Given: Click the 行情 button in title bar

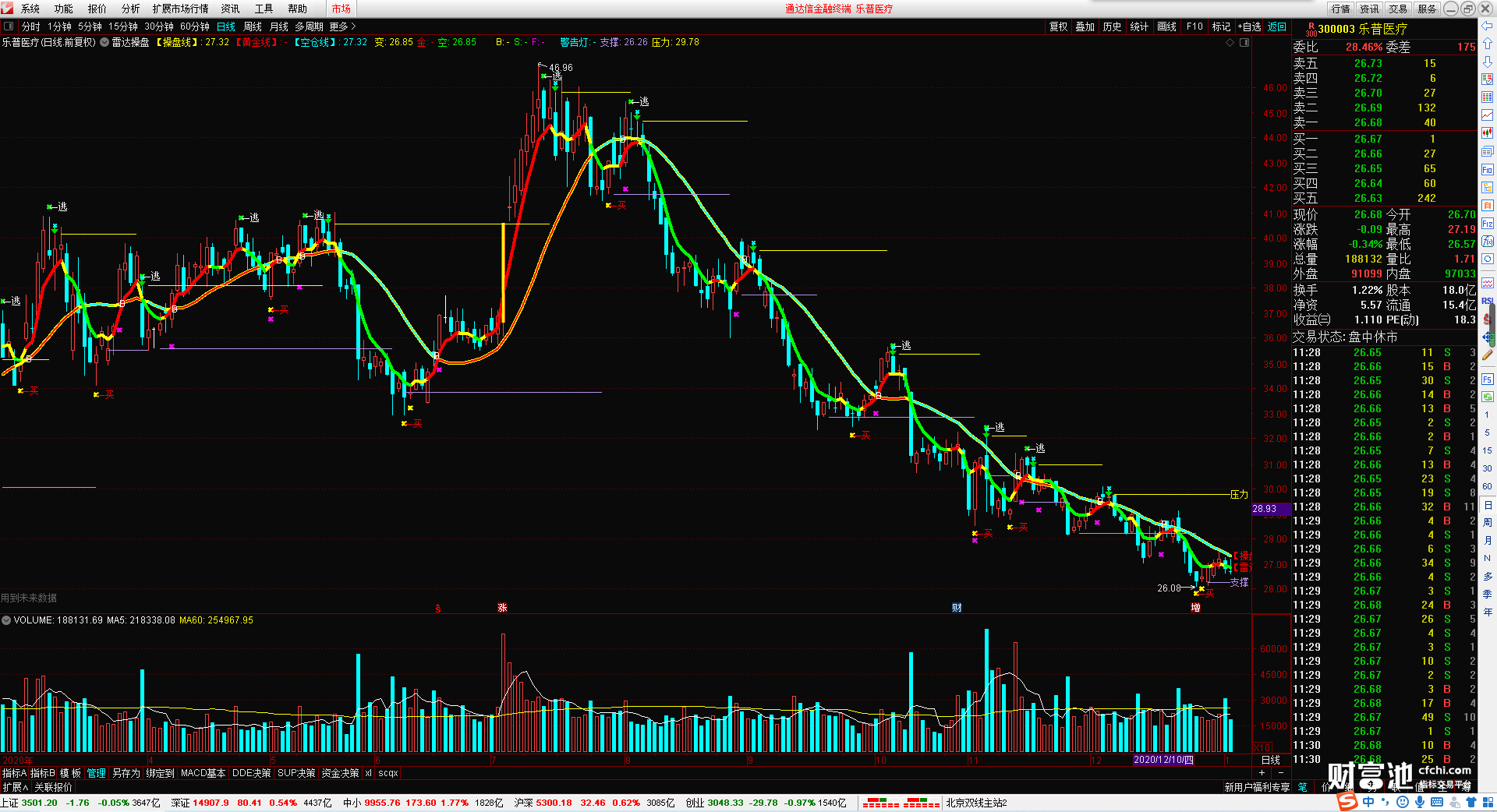Looking at the screenshot, I should pos(1341,9).
